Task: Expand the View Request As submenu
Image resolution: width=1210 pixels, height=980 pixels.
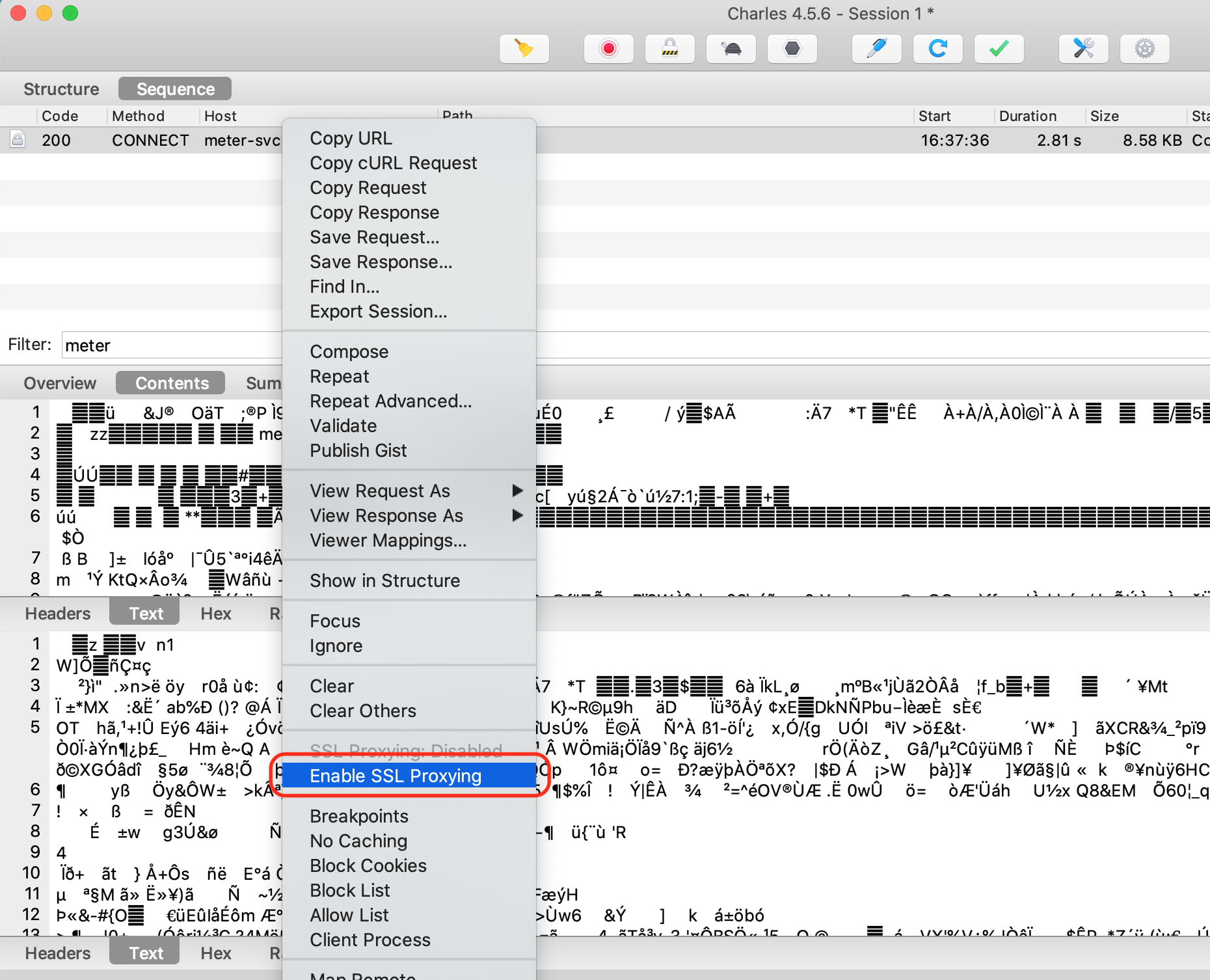Action: point(380,491)
